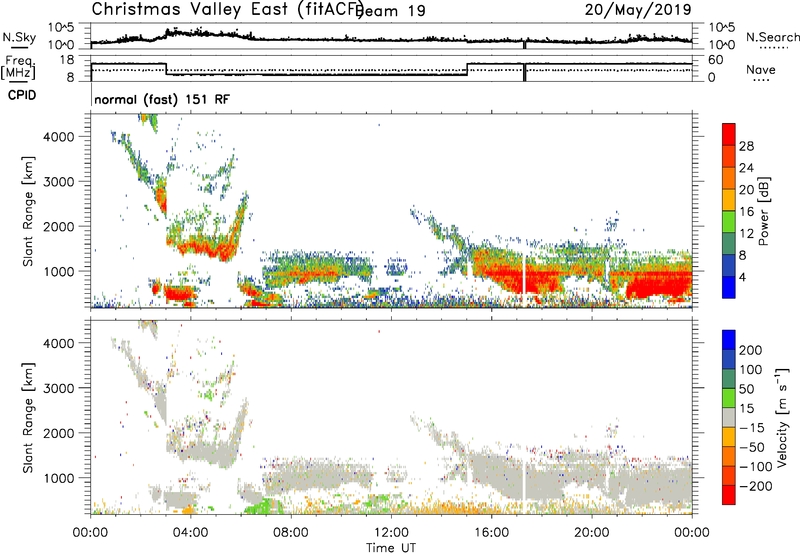Click the '16' tick on the Power scale
The image size is (800, 554).
pos(746,211)
